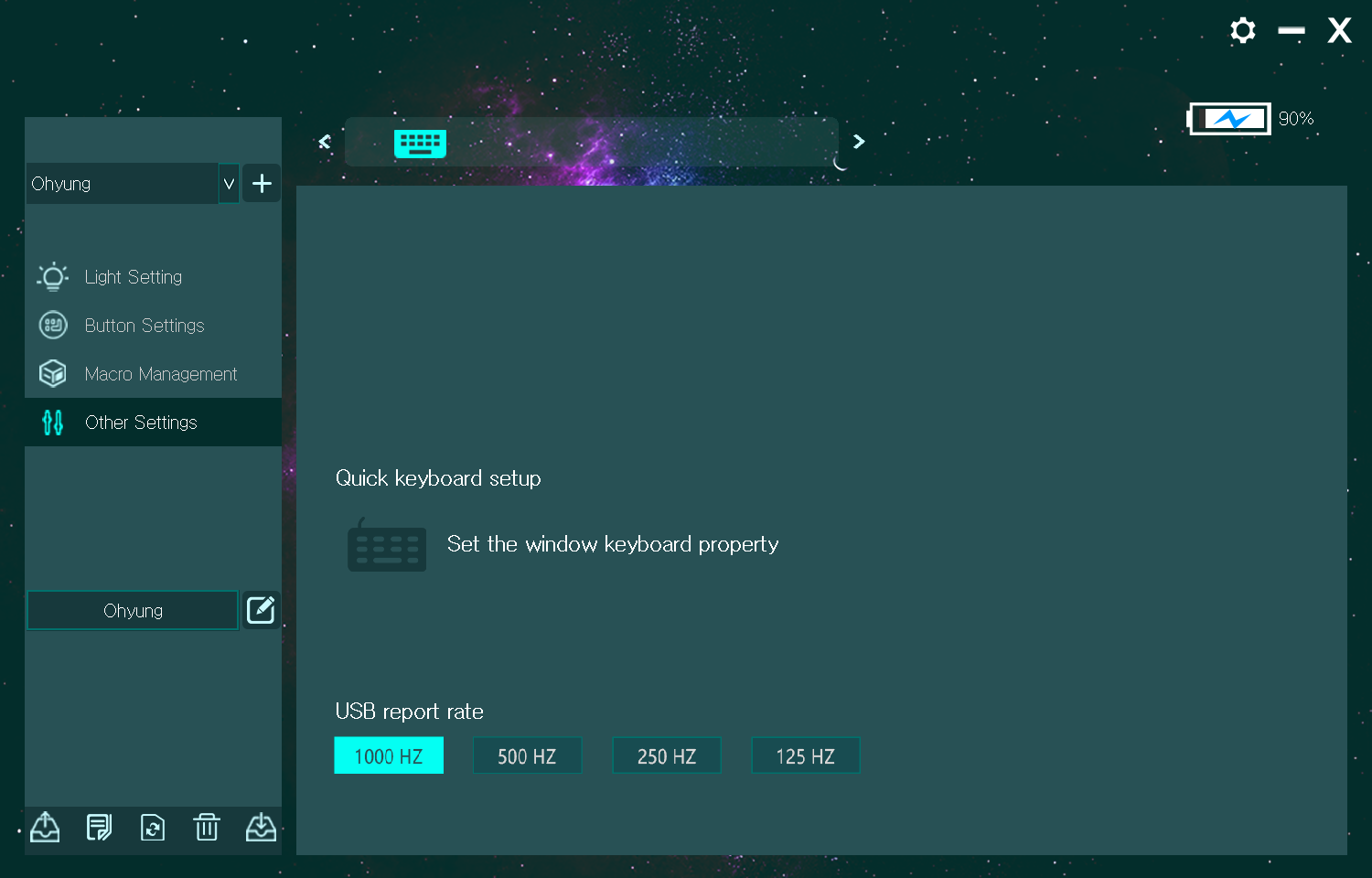The height and width of the screenshot is (878, 1372).
Task: Click Set the window keyboard property
Action: pos(612,544)
